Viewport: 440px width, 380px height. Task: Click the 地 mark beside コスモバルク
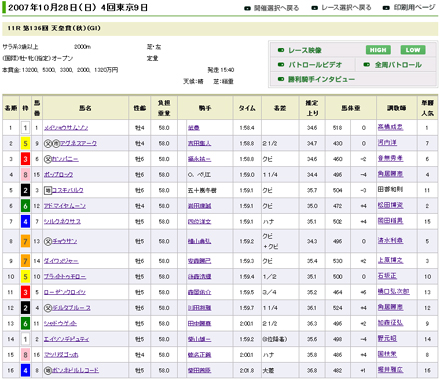48,190
